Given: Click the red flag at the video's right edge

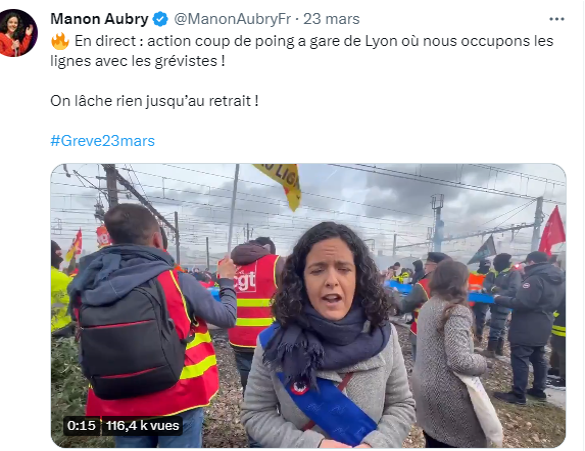Looking at the screenshot, I should point(551,231).
